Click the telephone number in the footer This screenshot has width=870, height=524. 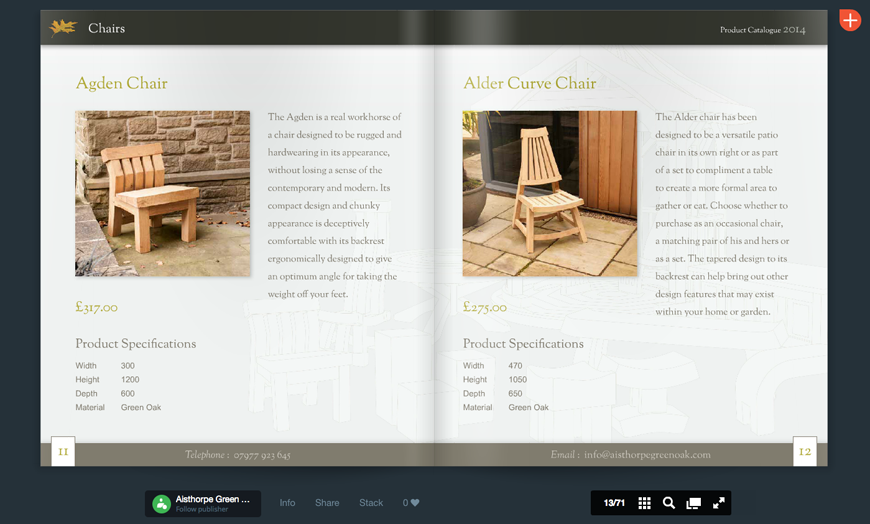(x=262, y=455)
